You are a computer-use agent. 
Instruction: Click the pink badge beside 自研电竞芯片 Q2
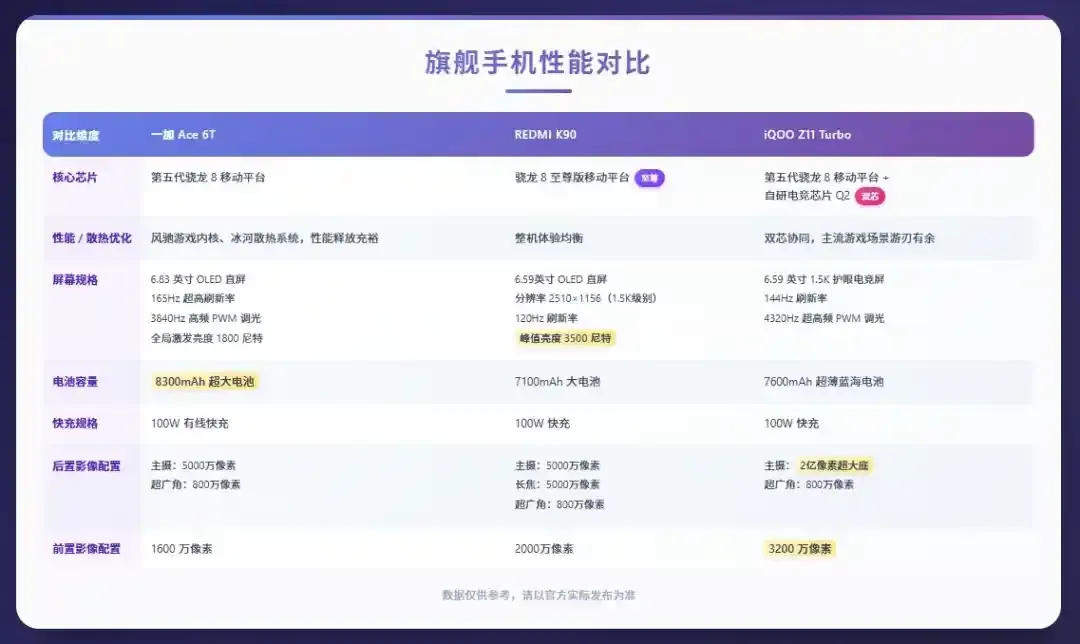(870, 196)
